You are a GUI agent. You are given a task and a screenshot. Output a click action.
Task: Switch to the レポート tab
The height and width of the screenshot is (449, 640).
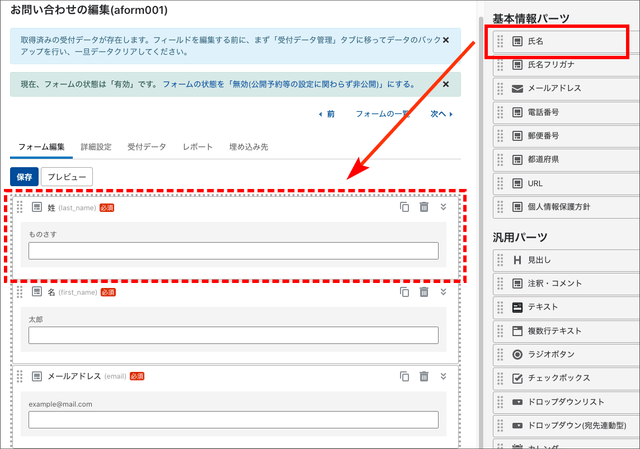coord(198,147)
